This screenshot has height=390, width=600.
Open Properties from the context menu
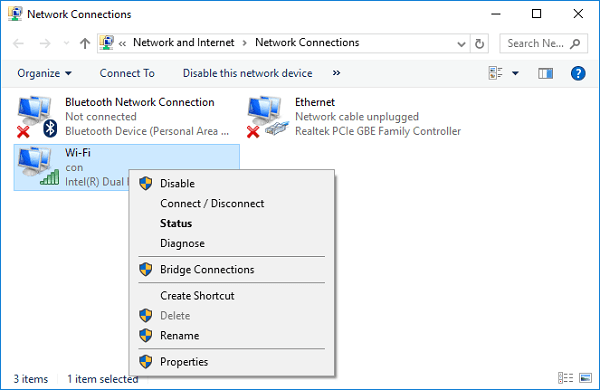click(232, 362)
